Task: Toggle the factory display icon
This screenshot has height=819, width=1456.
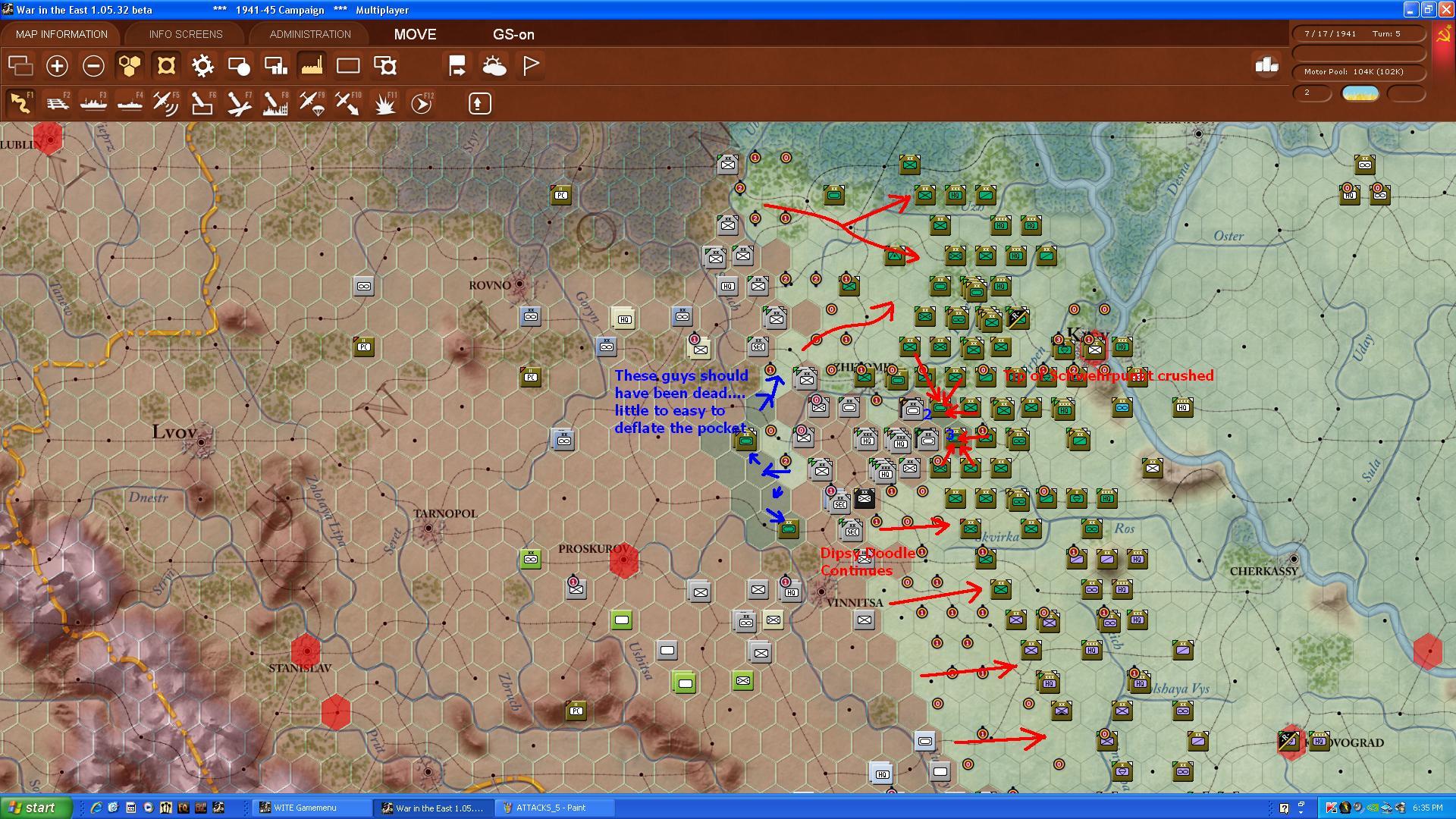Action: [312, 66]
